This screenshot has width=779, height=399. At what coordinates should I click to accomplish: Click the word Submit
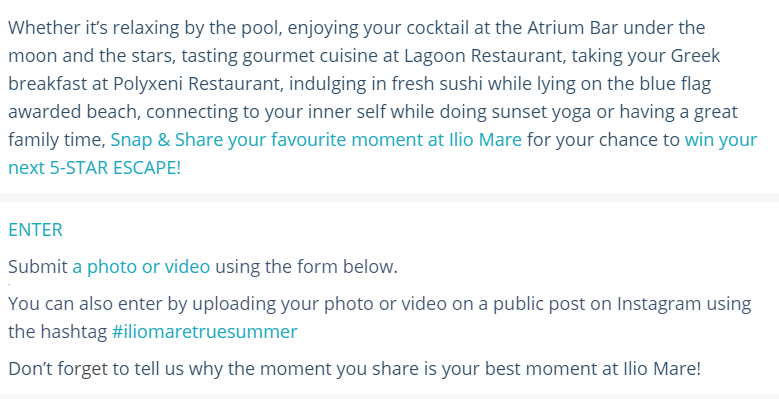(38, 267)
